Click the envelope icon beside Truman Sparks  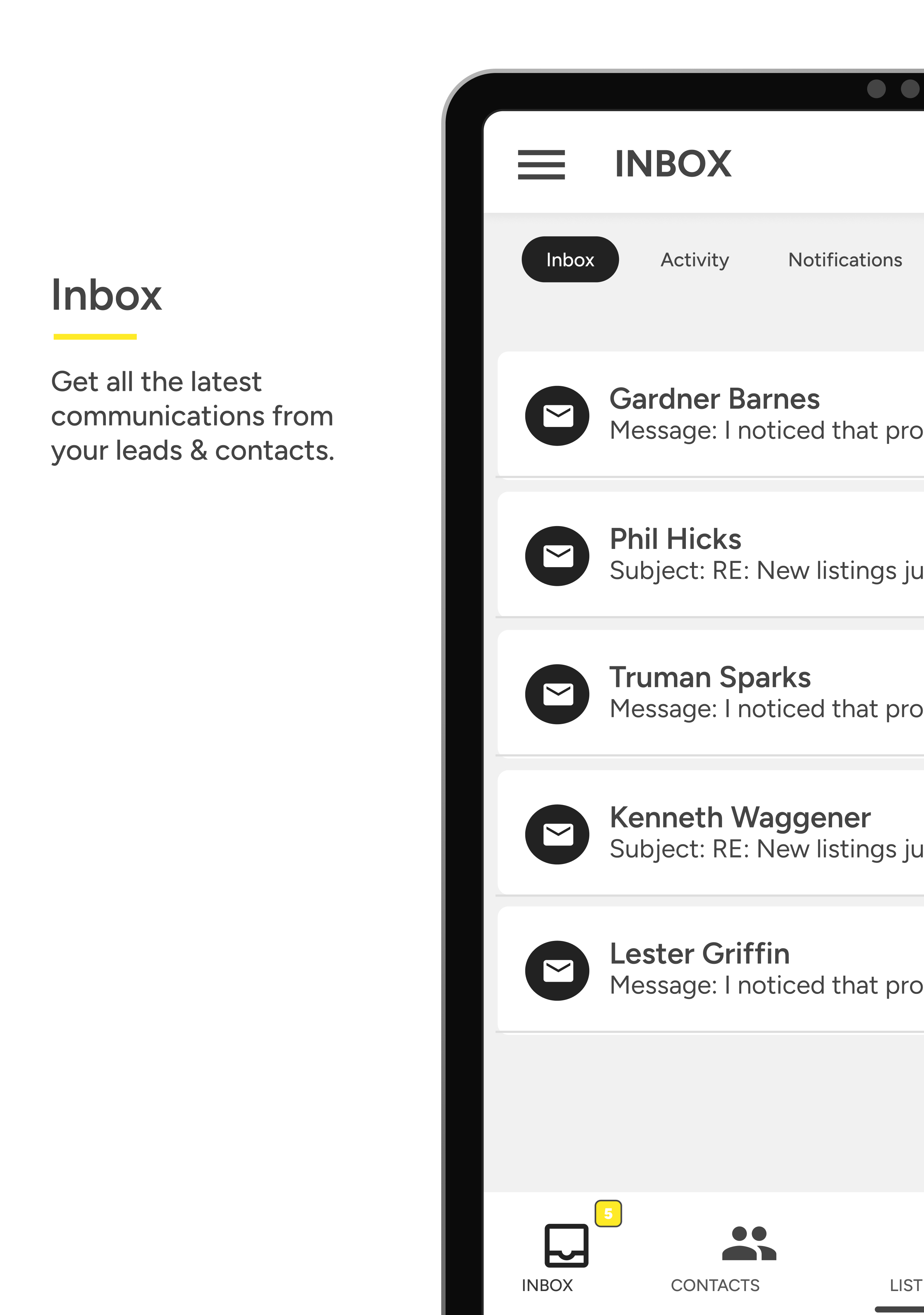click(557, 694)
